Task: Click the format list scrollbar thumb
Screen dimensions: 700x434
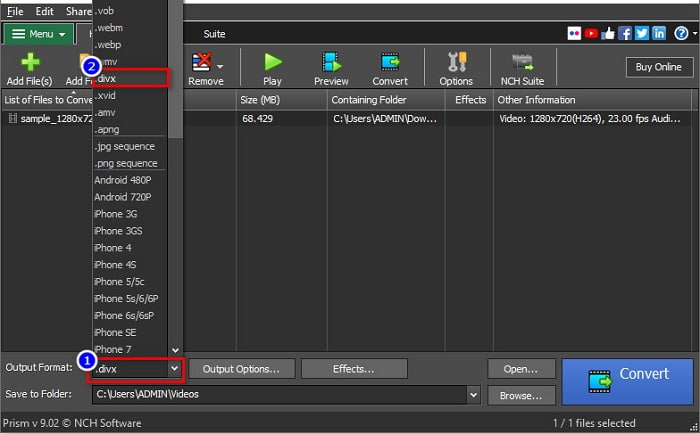Action: click(175, 69)
